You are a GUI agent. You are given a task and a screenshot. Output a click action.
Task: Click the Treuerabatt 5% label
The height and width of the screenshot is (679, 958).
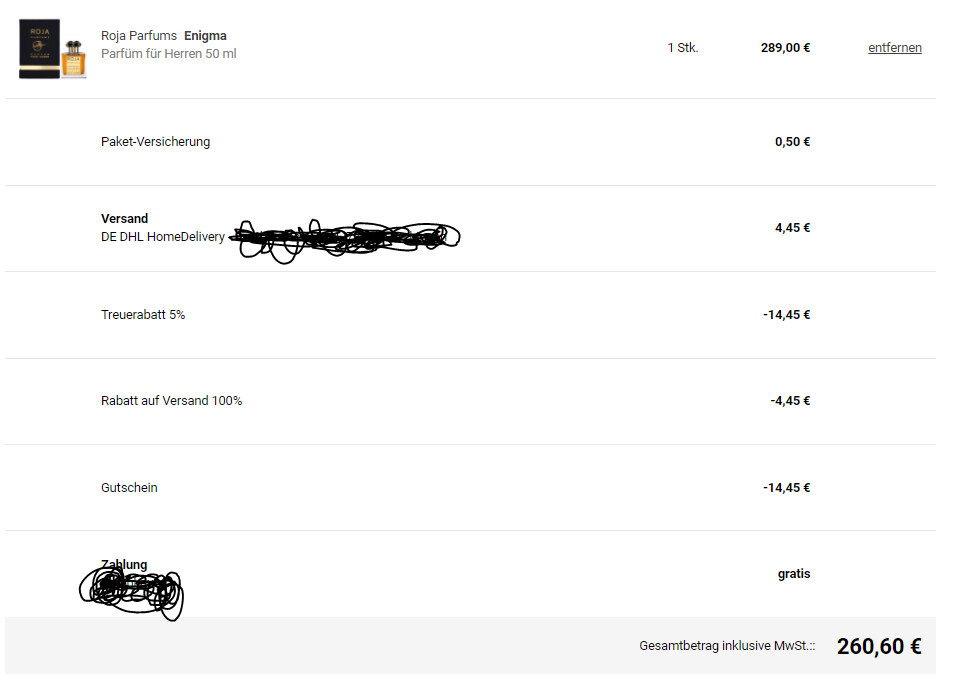coord(143,315)
